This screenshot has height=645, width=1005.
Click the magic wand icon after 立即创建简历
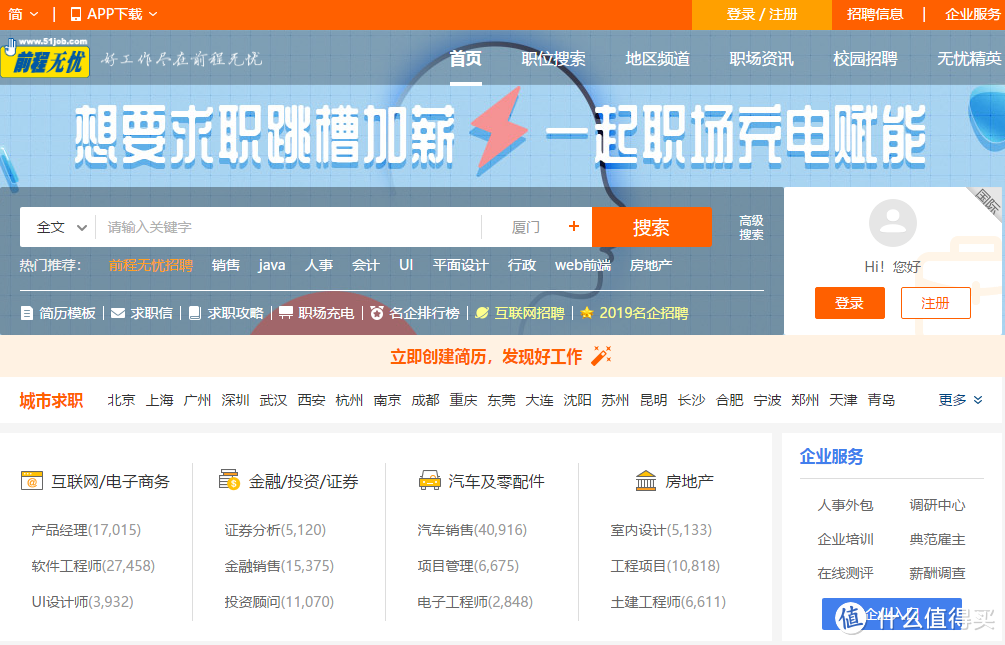pyautogui.click(x=601, y=356)
